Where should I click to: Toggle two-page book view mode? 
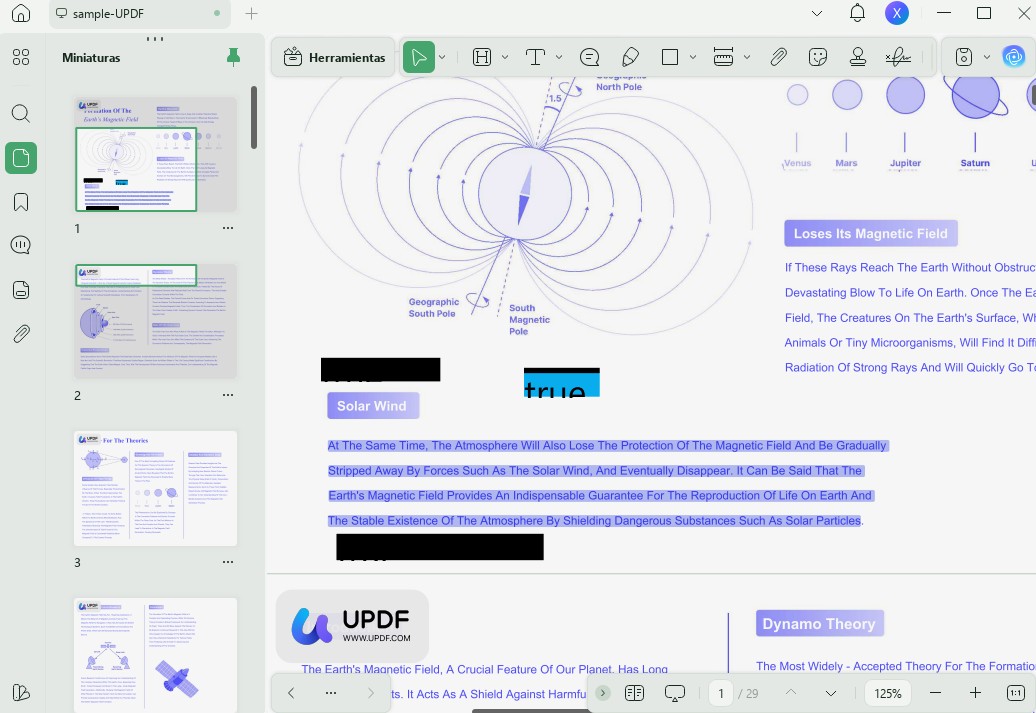pyautogui.click(x=634, y=692)
